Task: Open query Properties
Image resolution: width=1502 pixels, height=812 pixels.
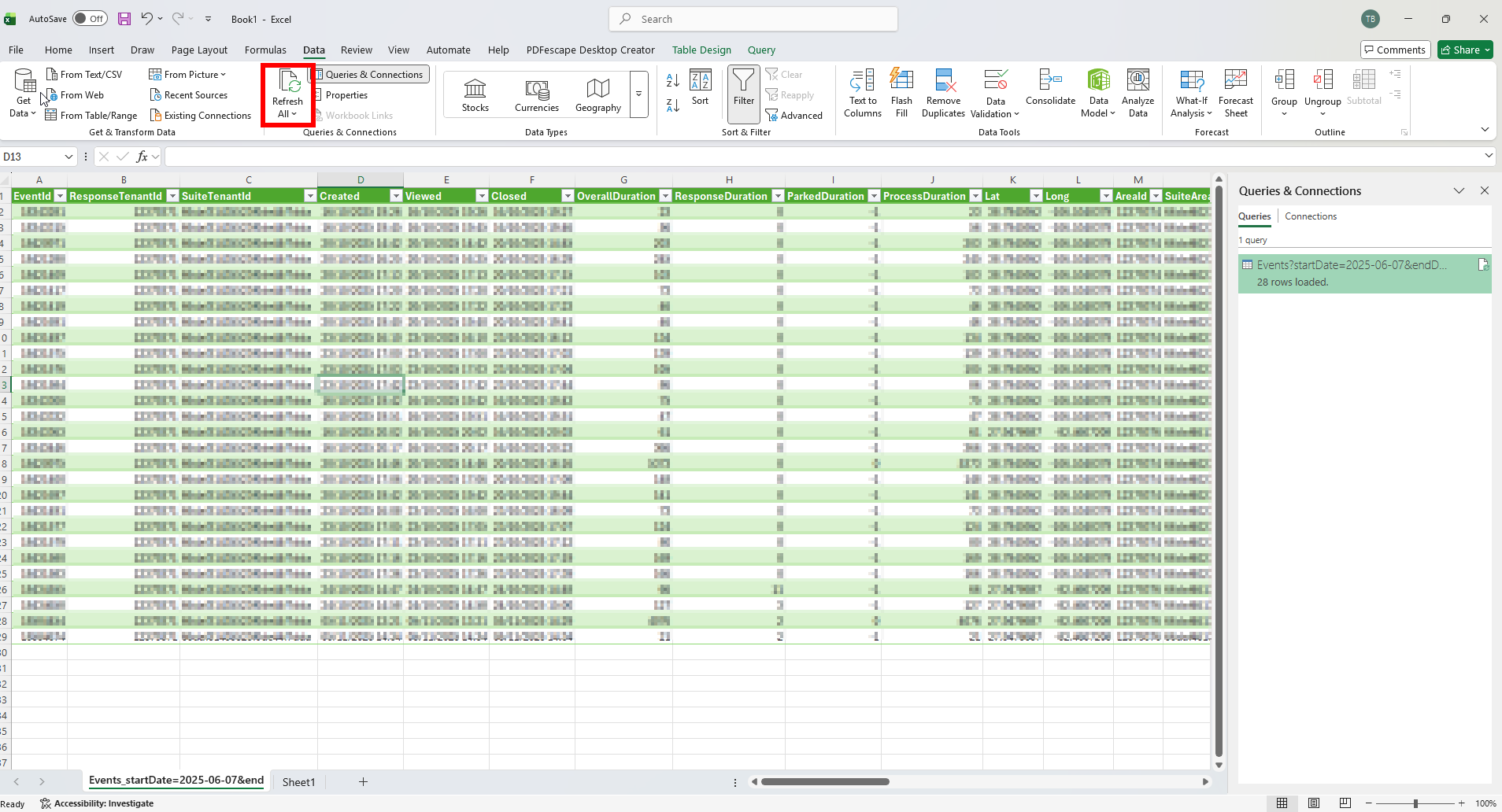Action: (340, 95)
